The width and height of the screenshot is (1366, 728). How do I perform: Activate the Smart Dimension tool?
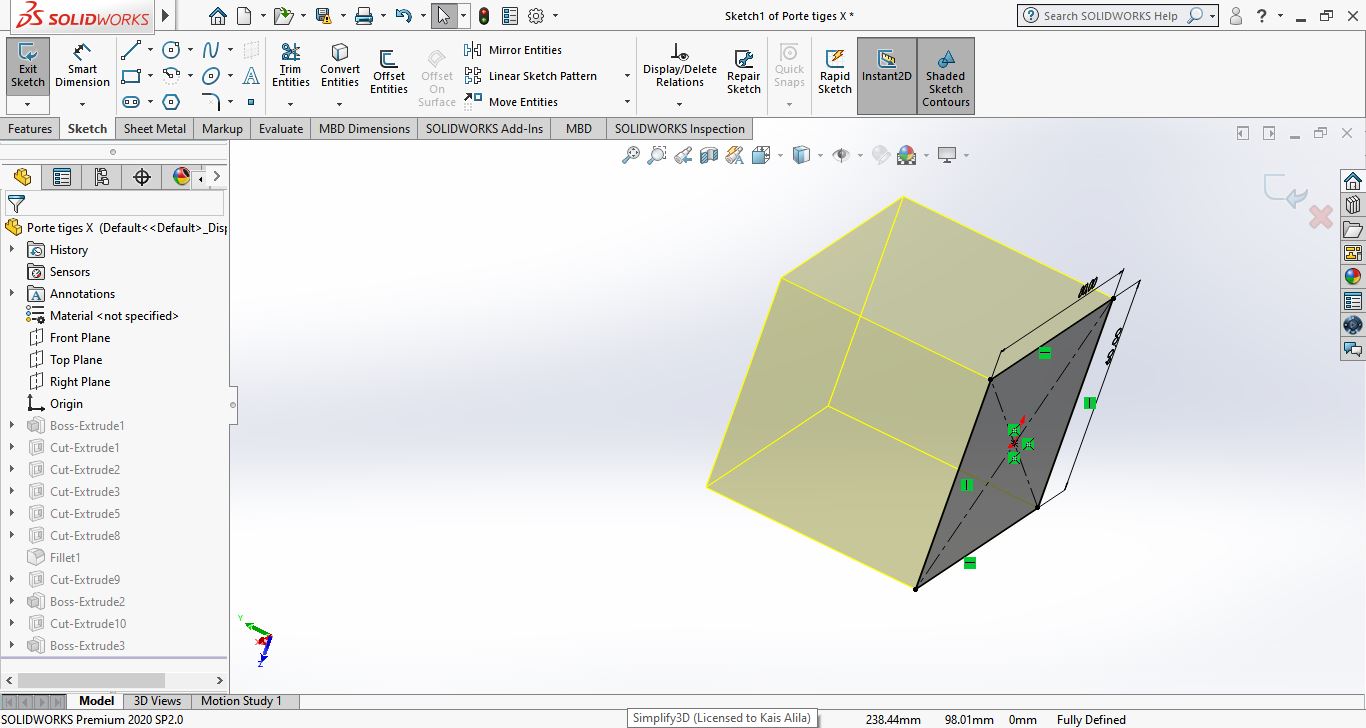tap(82, 65)
